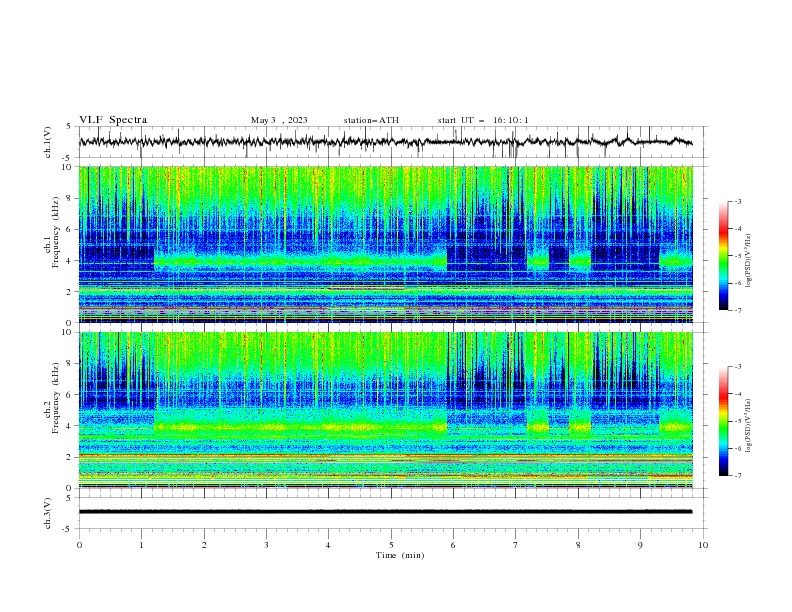Click the "VLF Spectra" plot title
792x612 pixels.
coord(113,120)
